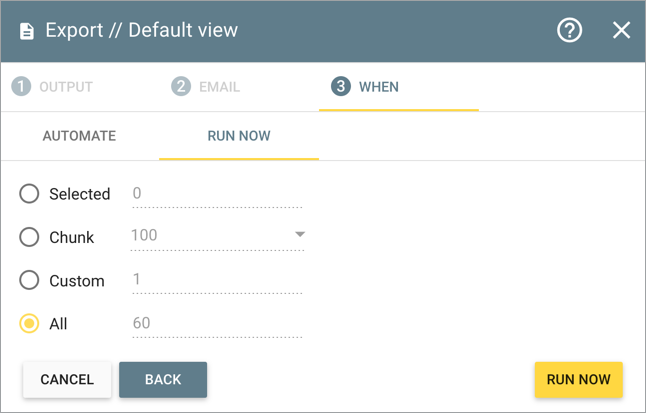Expand the Chunk size dropdown arrow

[x=299, y=235]
